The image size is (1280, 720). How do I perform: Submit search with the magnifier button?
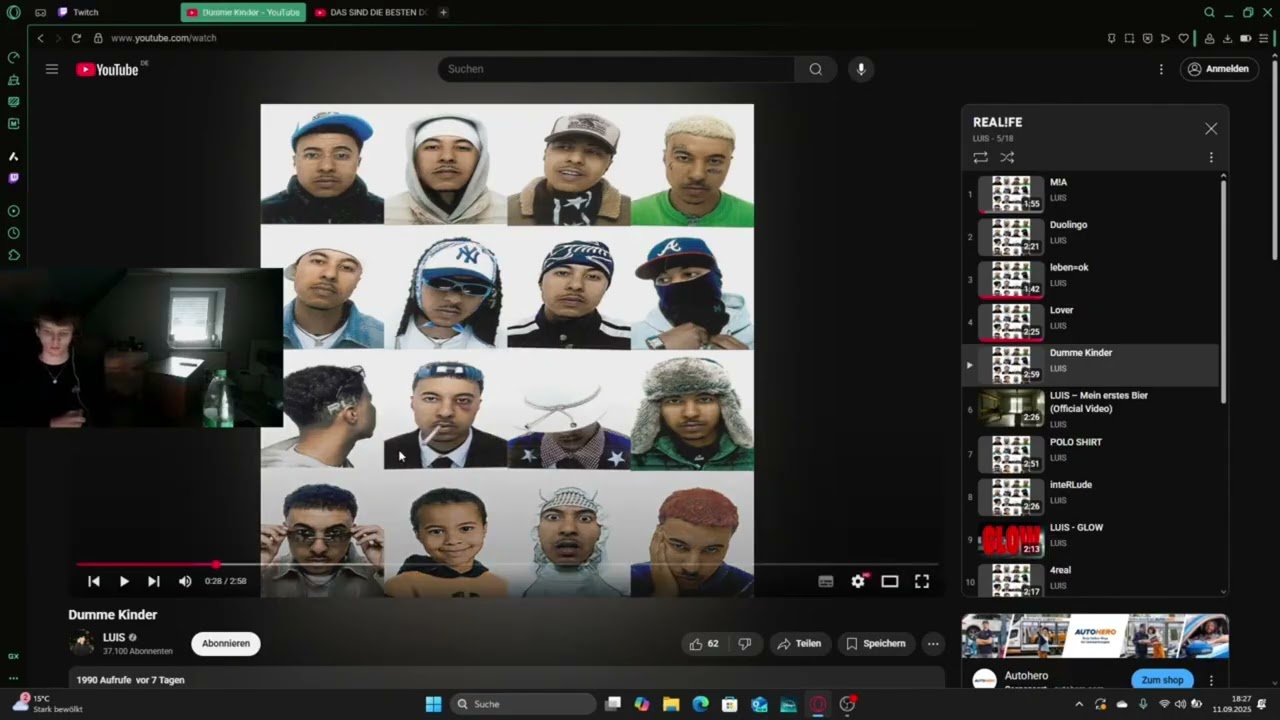(x=816, y=69)
